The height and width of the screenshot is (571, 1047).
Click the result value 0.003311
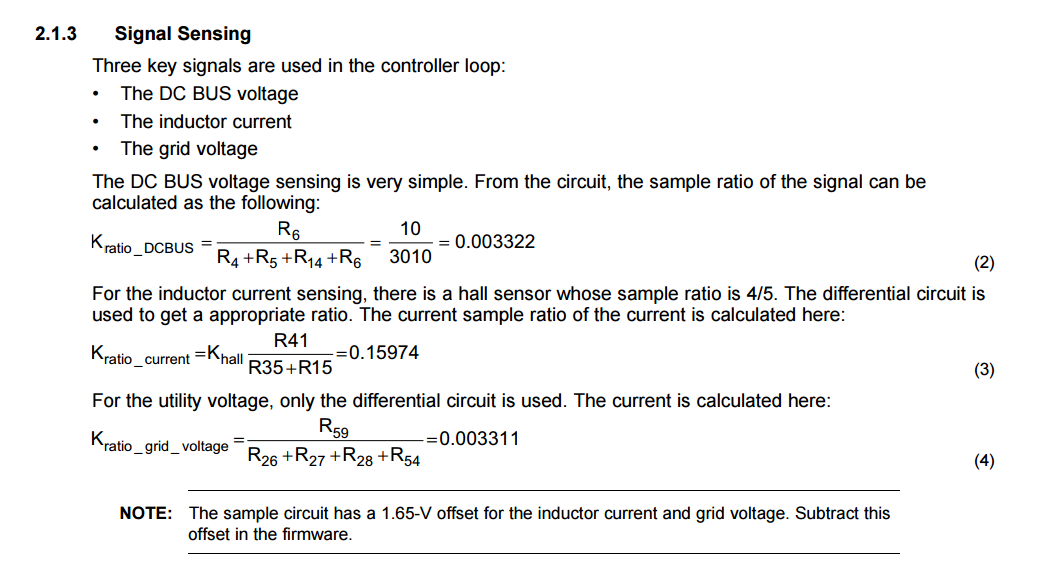477,438
